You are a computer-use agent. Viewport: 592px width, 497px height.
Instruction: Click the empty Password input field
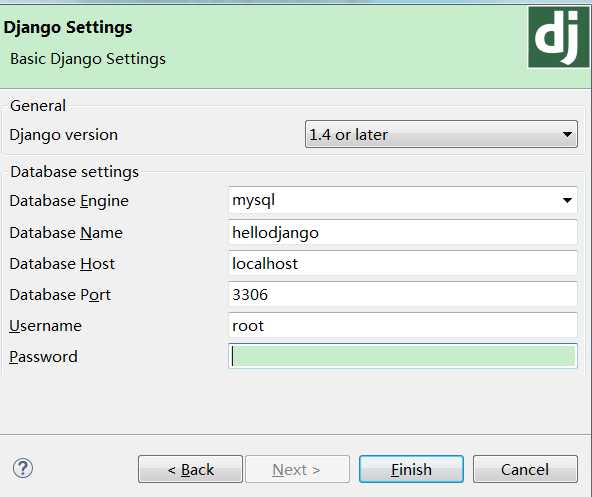pyautogui.click(x=402, y=356)
